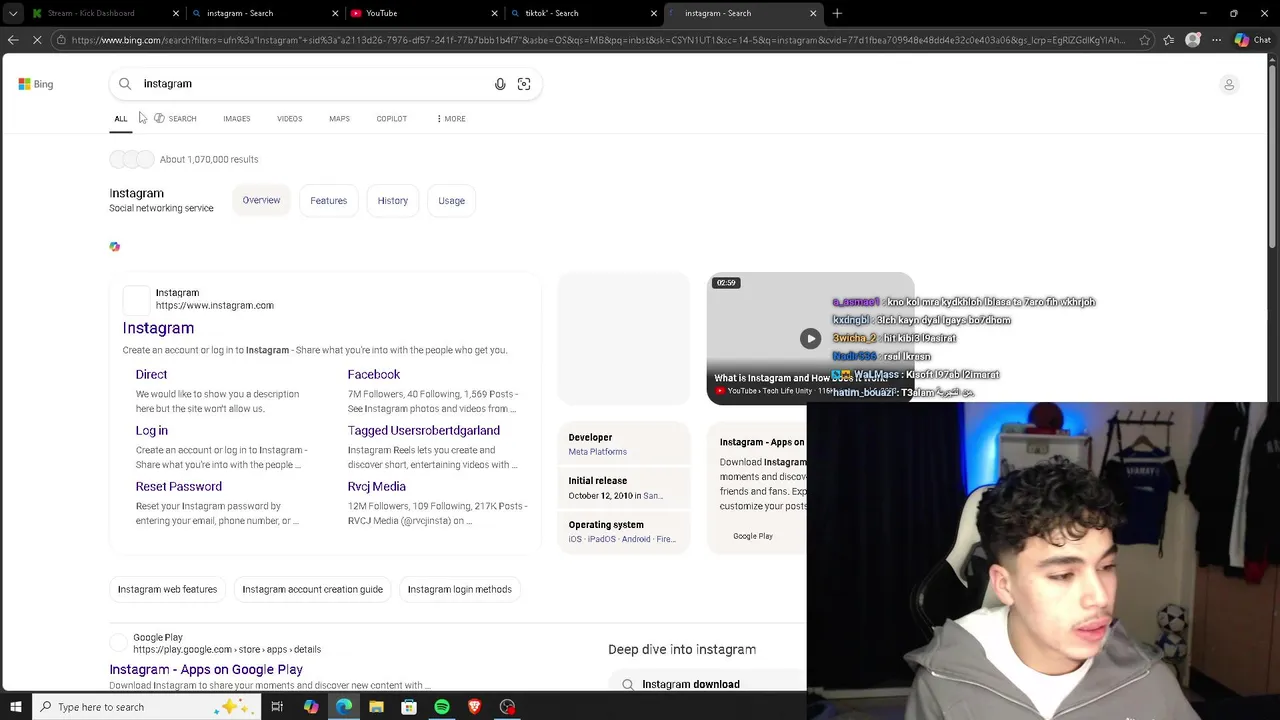Viewport: 1280px width, 720px height.
Task: Open a new browser tab
Action: tap(837, 13)
